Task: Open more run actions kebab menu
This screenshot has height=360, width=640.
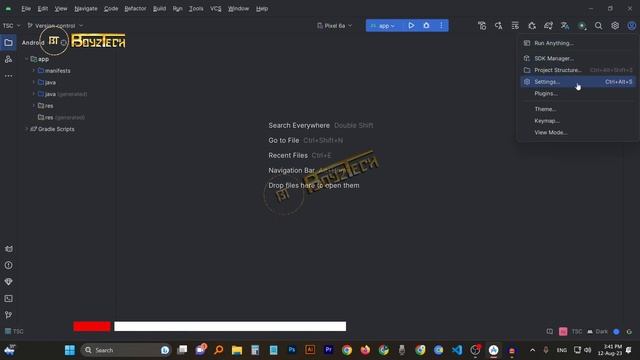Action: (441, 25)
